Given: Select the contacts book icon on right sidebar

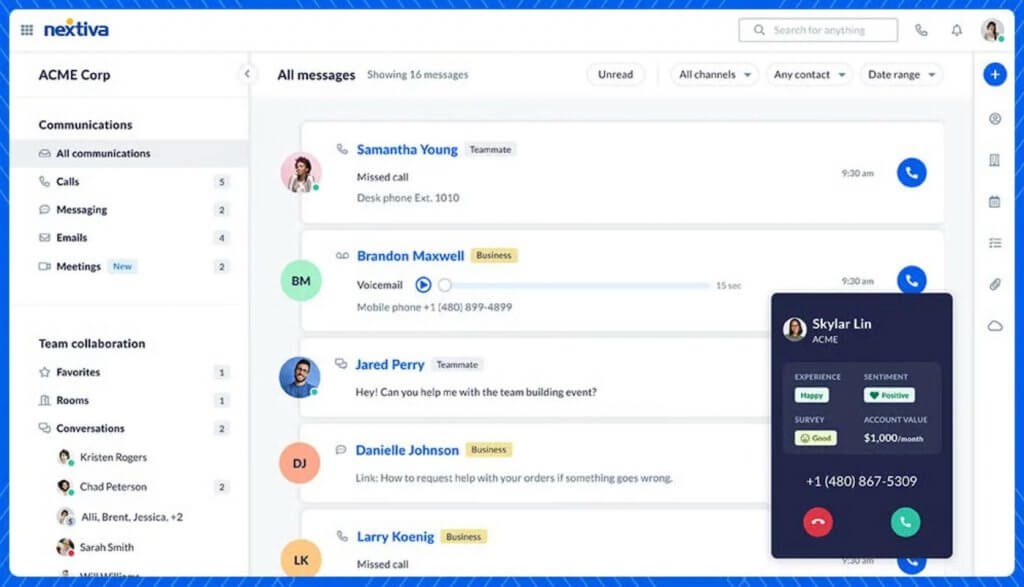Looking at the screenshot, I should click(x=995, y=159).
